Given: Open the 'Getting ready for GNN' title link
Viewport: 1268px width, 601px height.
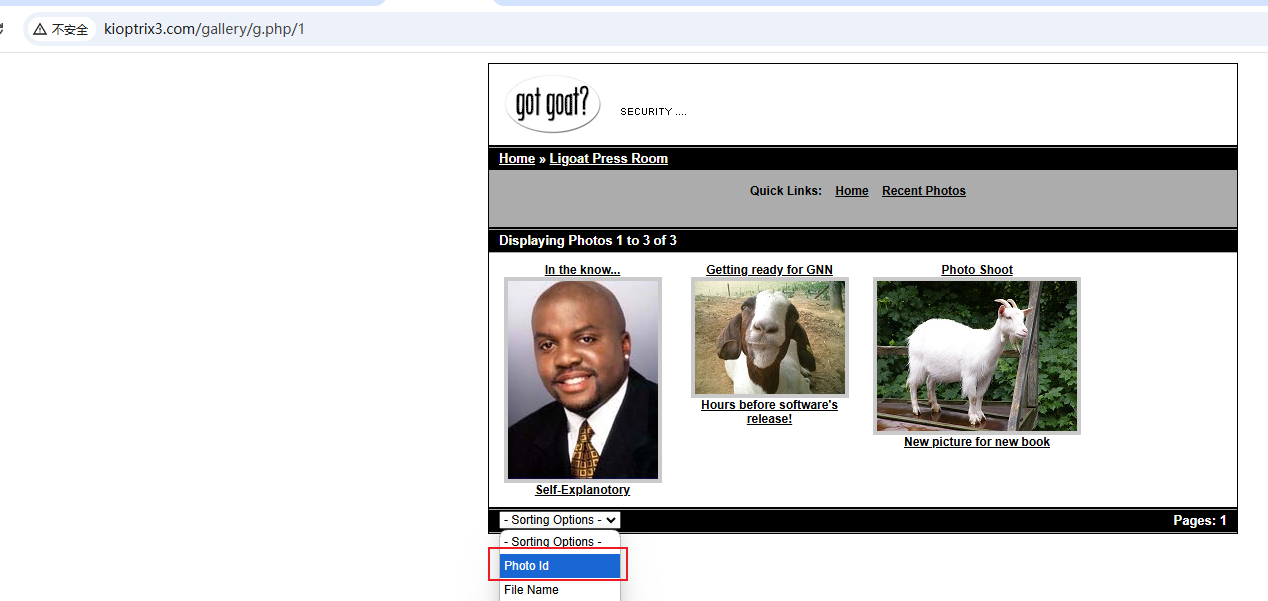Looking at the screenshot, I should (769, 270).
